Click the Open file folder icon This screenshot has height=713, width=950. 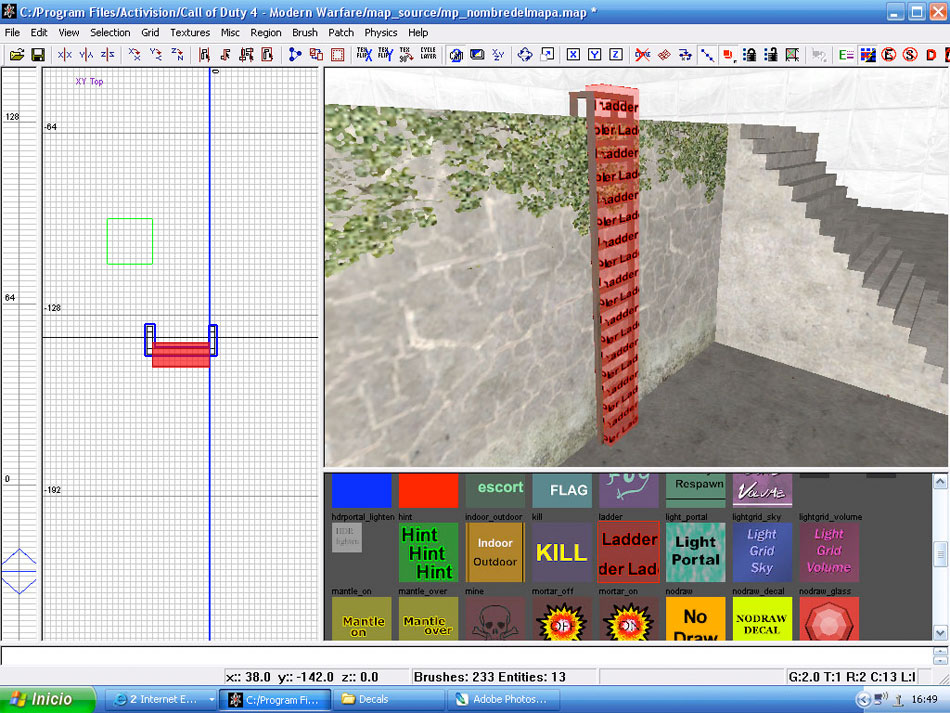pyautogui.click(x=17, y=54)
